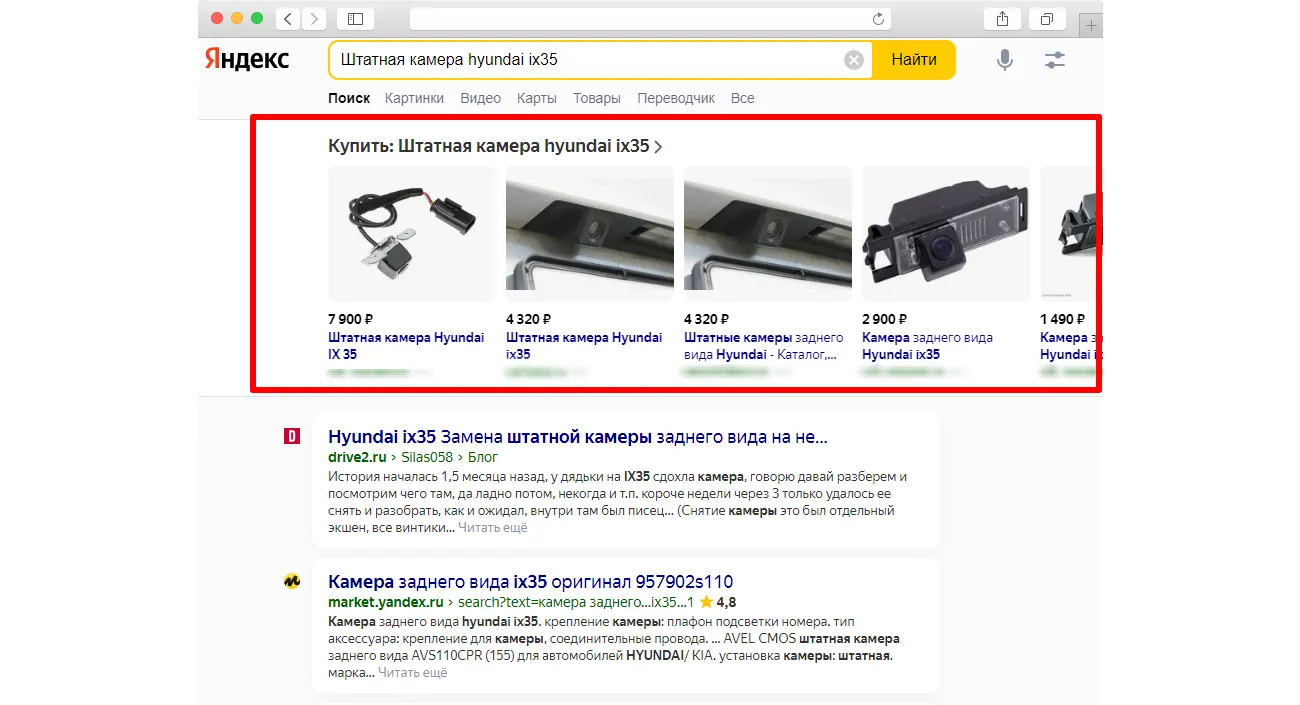1300x705 pixels.
Task: Activate voice search microphone icon
Action: pyautogui.click(x=1005, y=60)
